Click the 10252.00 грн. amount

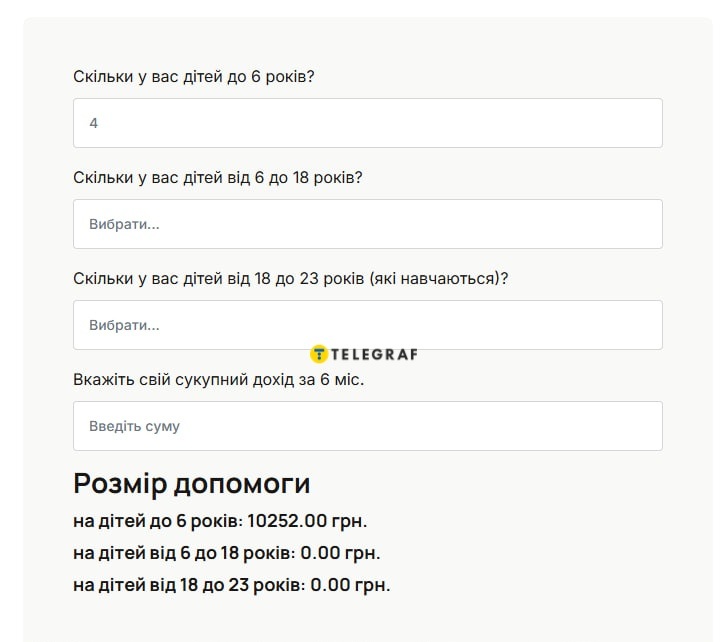pos(307,521)
